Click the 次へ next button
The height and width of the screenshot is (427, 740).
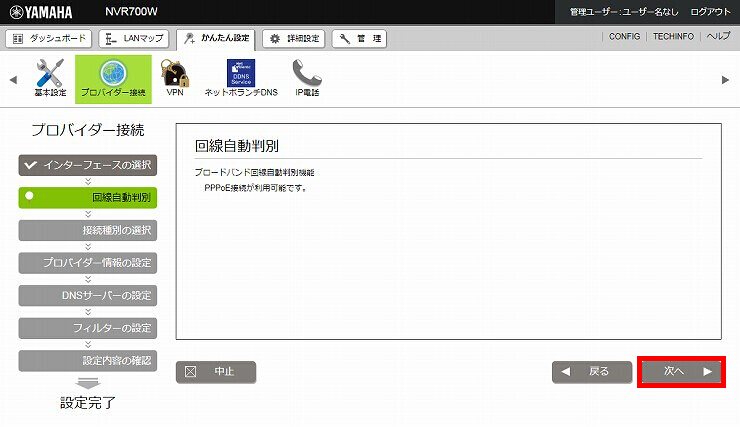(681, 372)
